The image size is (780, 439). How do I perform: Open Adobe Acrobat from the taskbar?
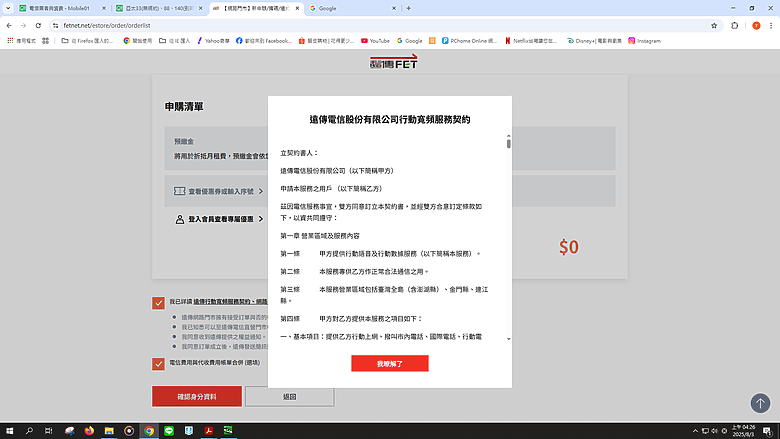tap(208, 431)
